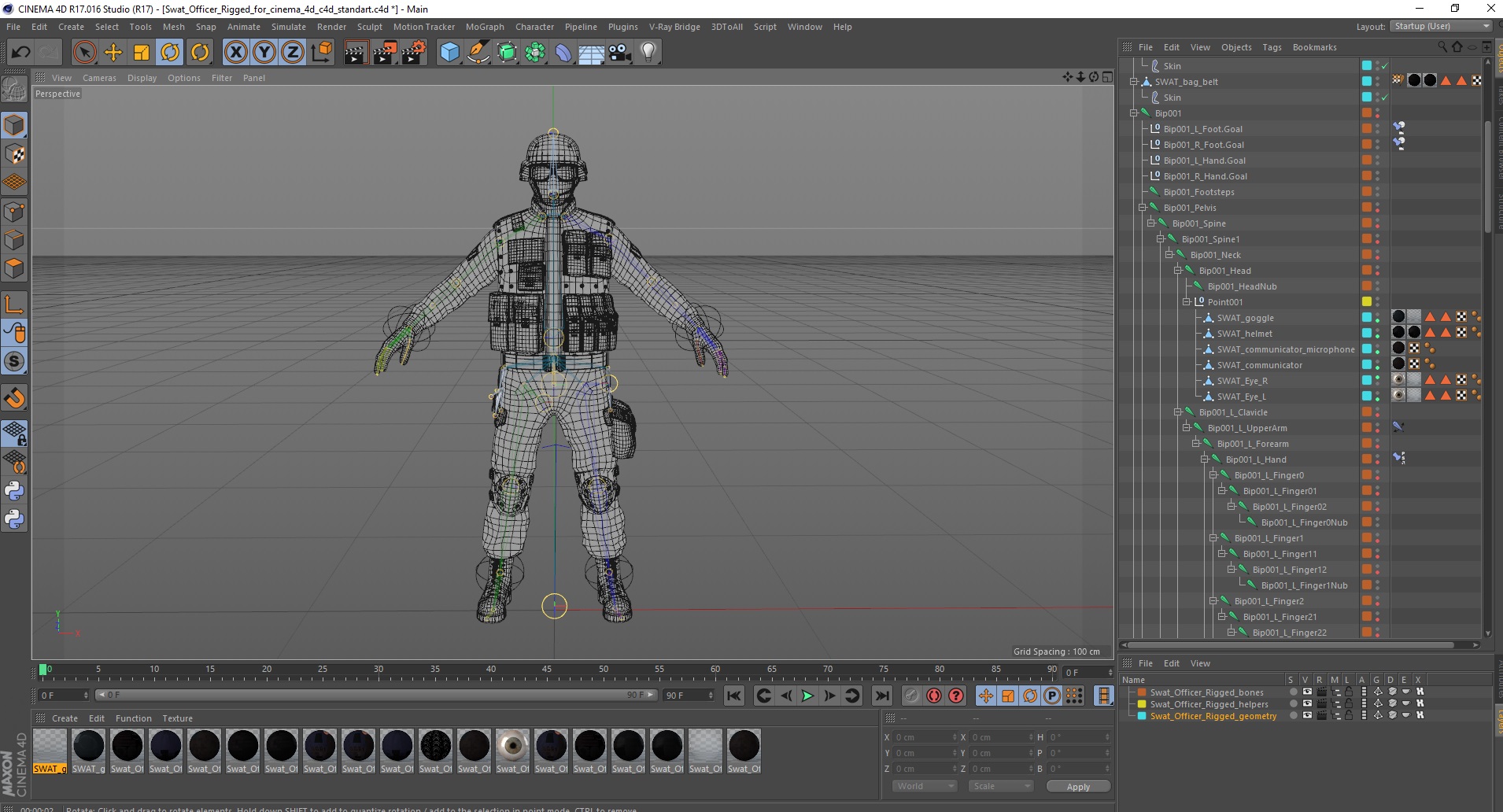
Task: Select the SWAT_communicator_microphone object
Action: coord(1285,349)
